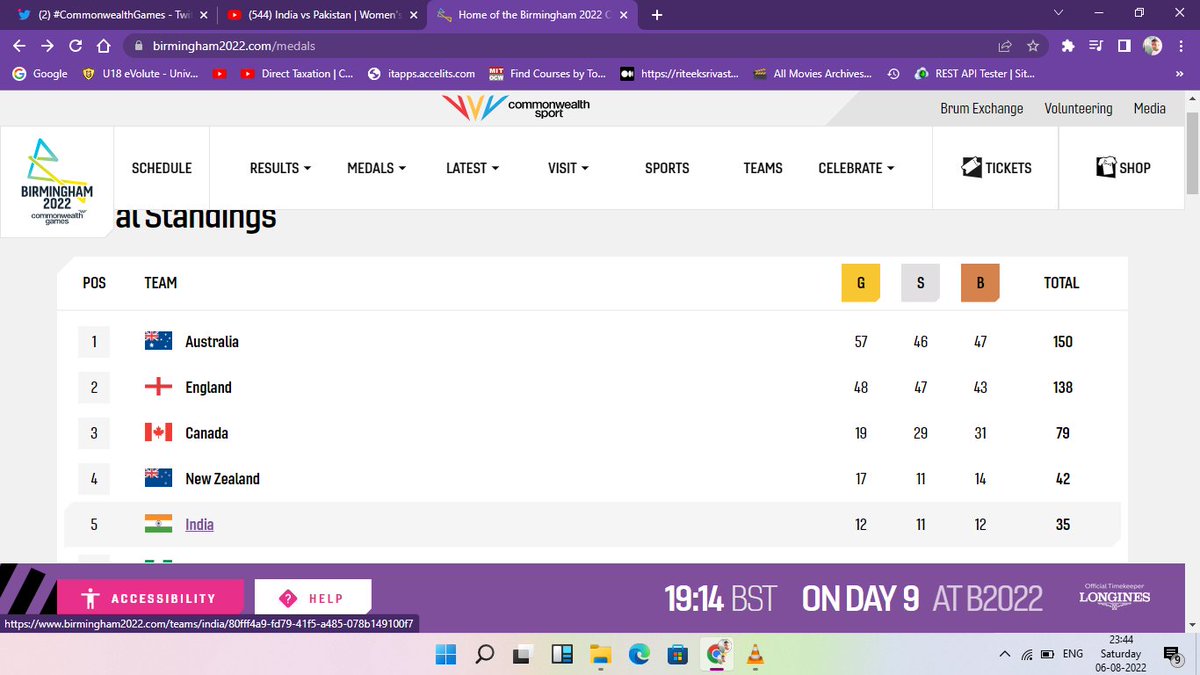Click the share page icon in address bar
Image resolution: width=1200 pixels, height=675 pixels.
pyautogui.click(x=1005, y=46)
